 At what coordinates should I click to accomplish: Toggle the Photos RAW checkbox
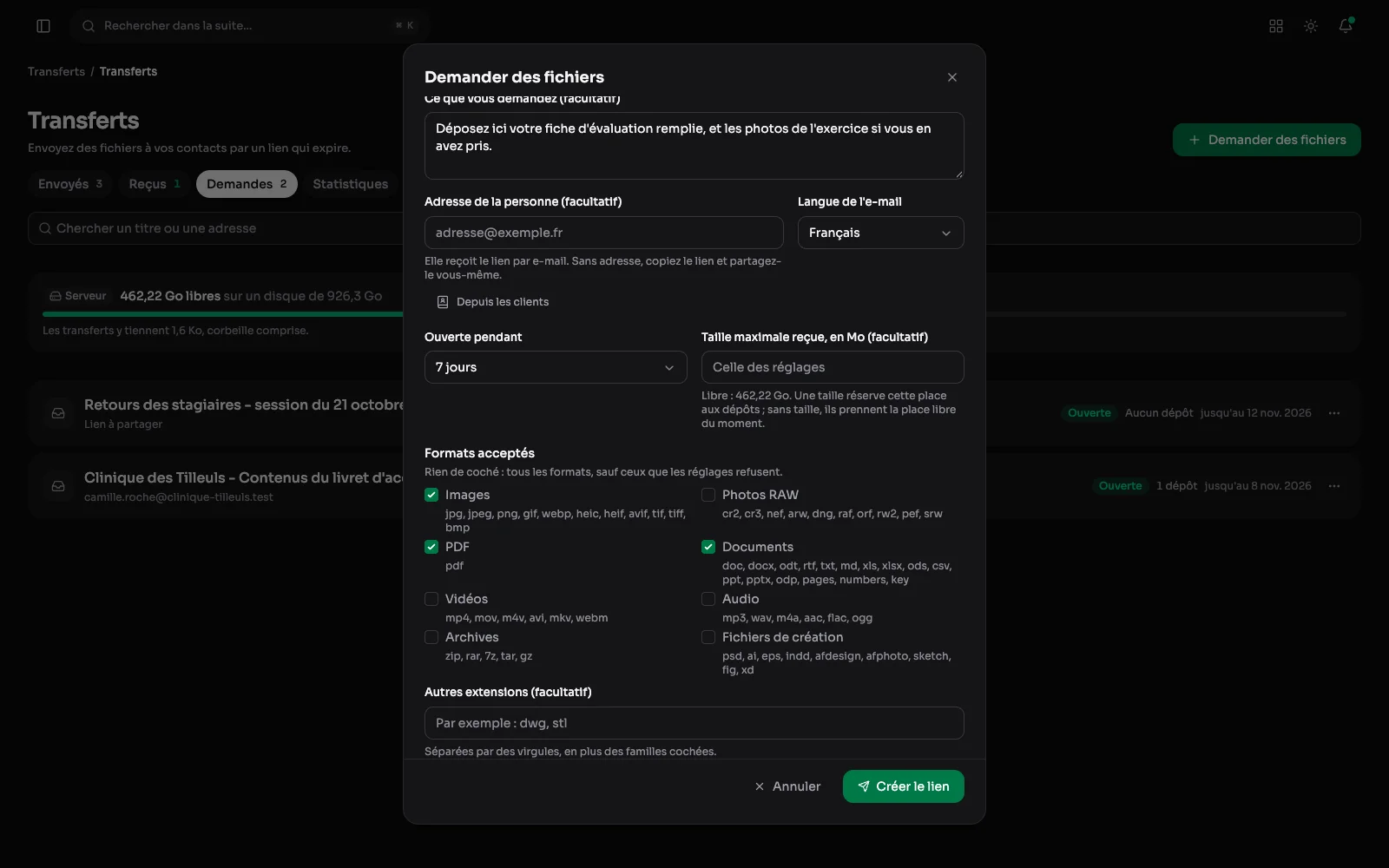coord(708,495)
